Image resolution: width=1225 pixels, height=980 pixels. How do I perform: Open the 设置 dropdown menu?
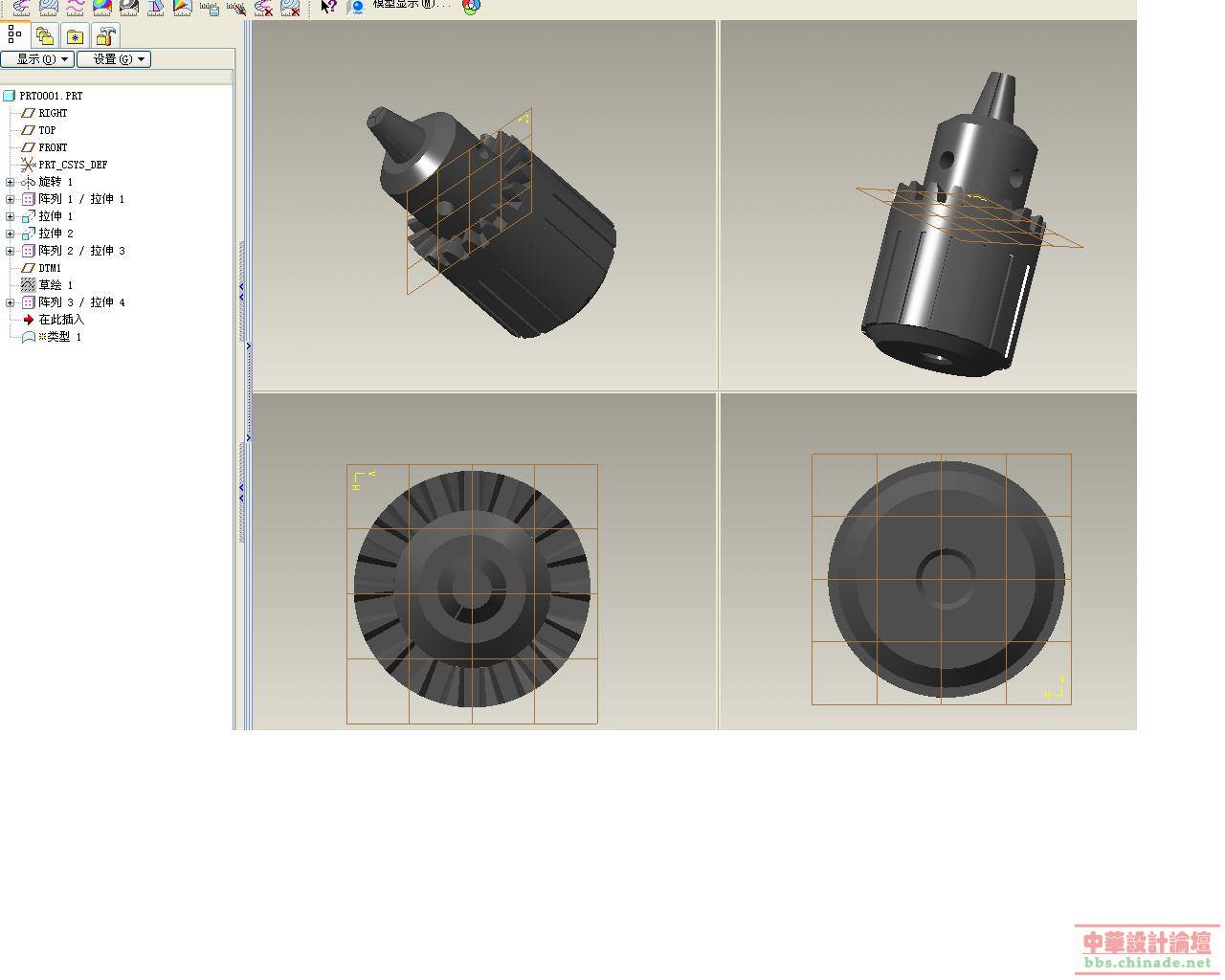pyautogui.click(x=113, y=59)
